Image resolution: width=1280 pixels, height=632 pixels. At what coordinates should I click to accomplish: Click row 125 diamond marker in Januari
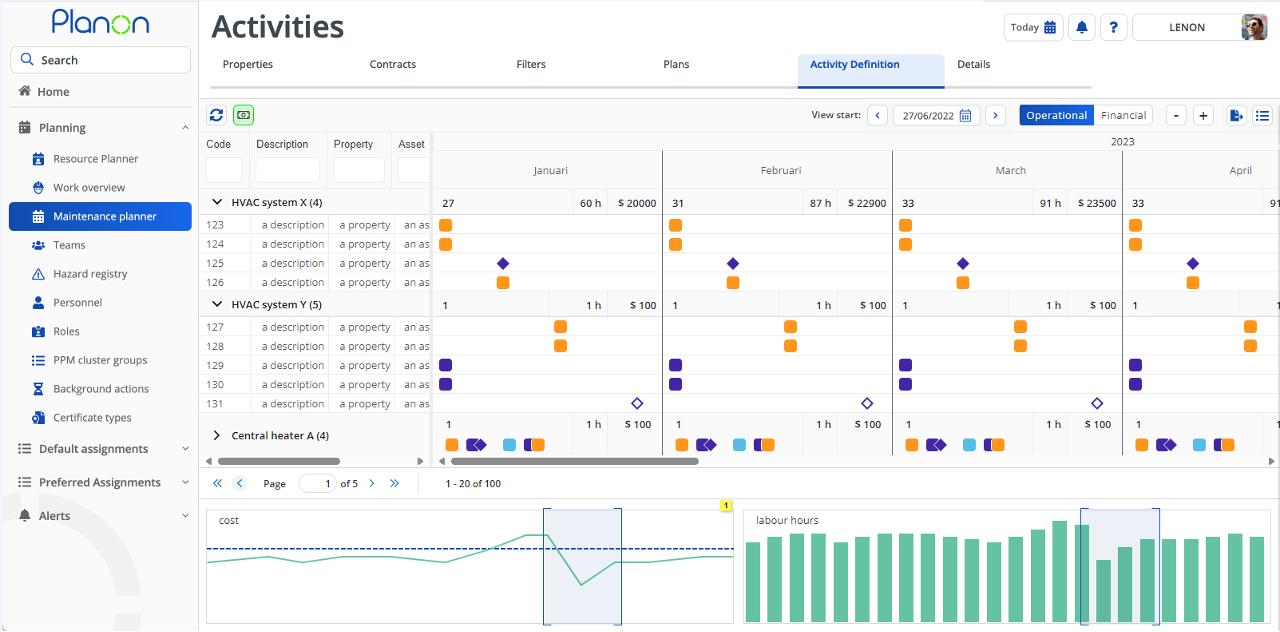coord(503,263)
